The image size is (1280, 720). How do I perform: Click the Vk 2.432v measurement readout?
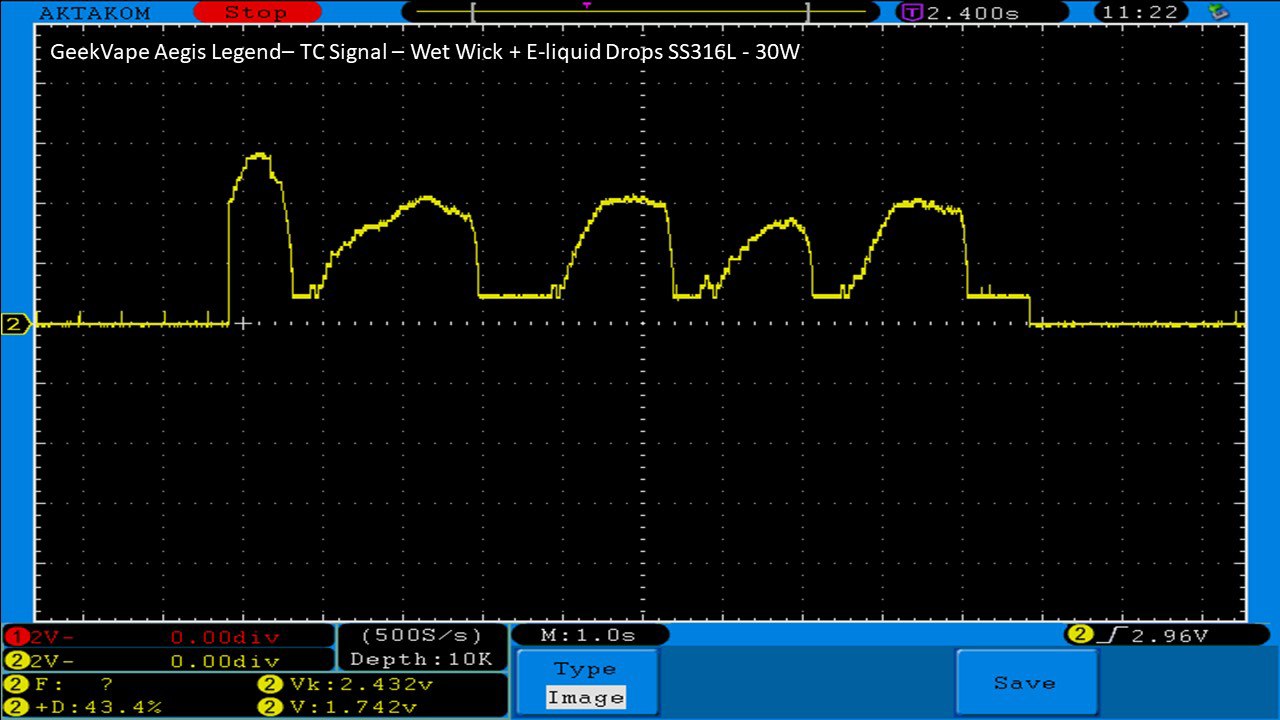click(345, 685)
